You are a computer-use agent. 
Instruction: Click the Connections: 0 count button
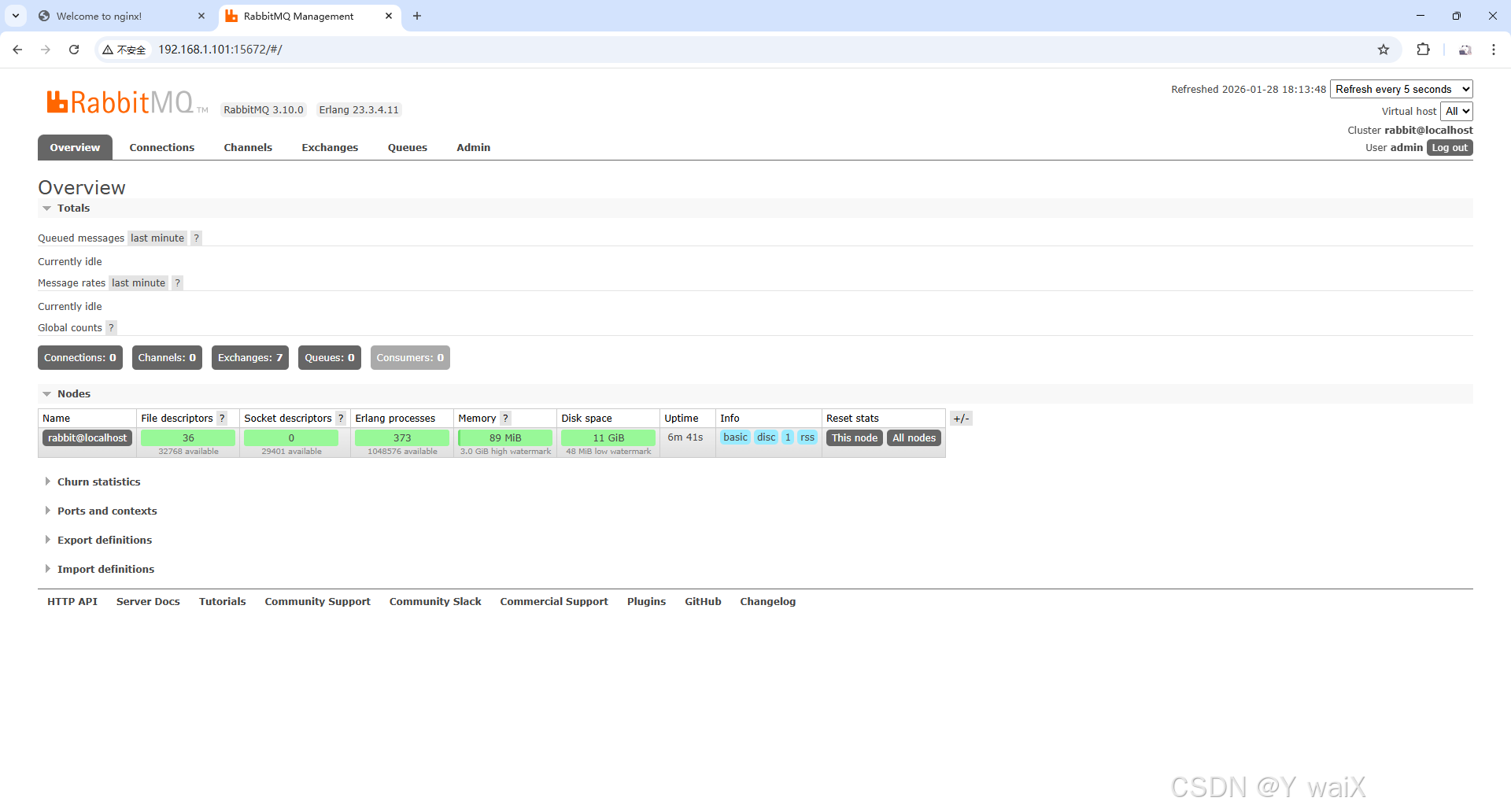[x=80, y=358]
